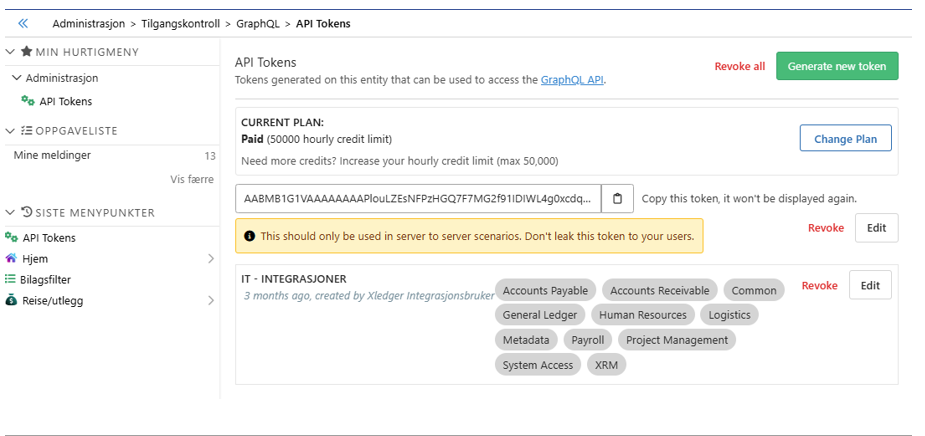Expand the Hjem submenu arrow

click(211, 259)
